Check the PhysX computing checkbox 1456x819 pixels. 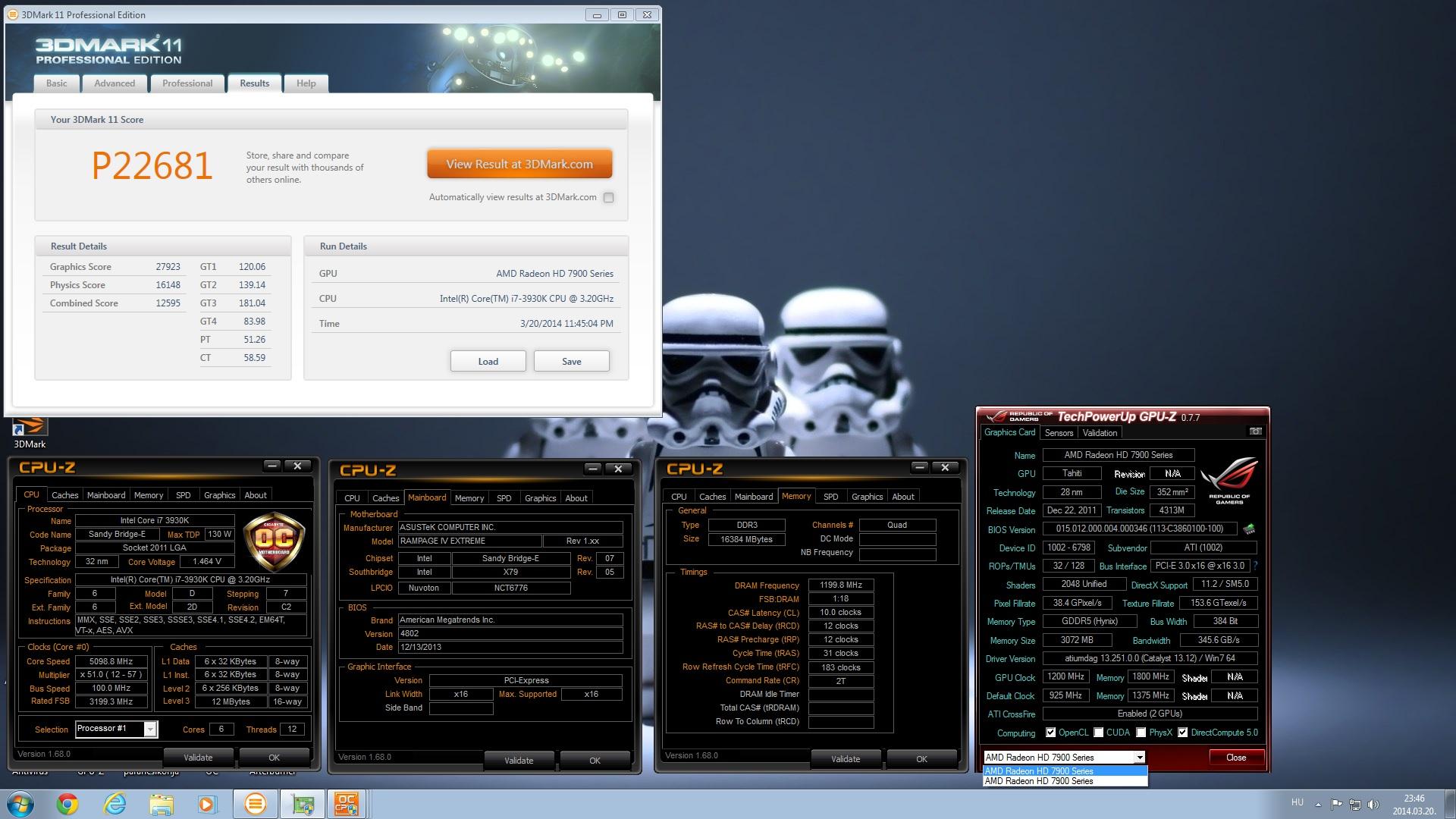1141,733
